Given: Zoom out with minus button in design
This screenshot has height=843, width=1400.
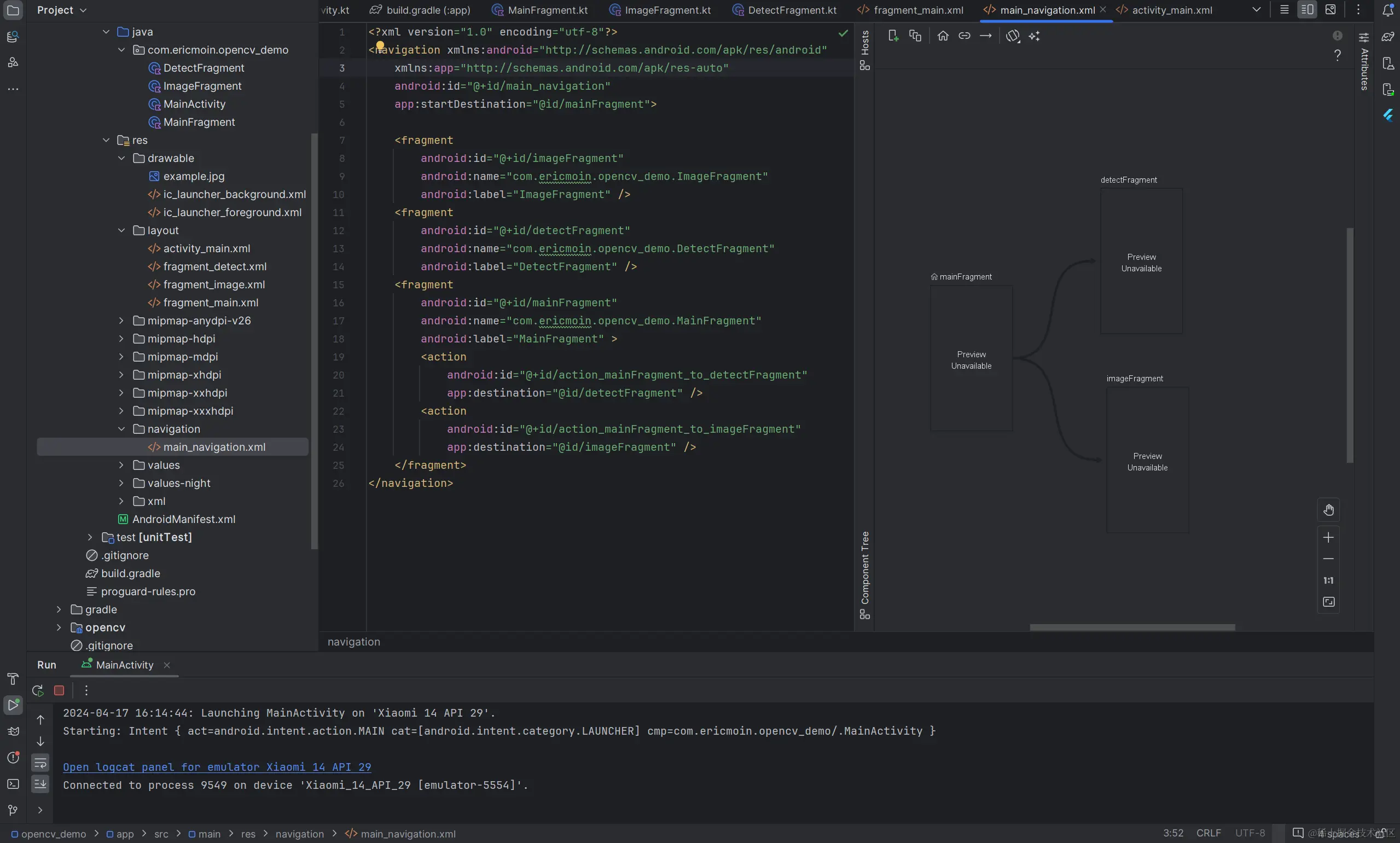Looking at the screenshot, I should [x=1328, y=559].
